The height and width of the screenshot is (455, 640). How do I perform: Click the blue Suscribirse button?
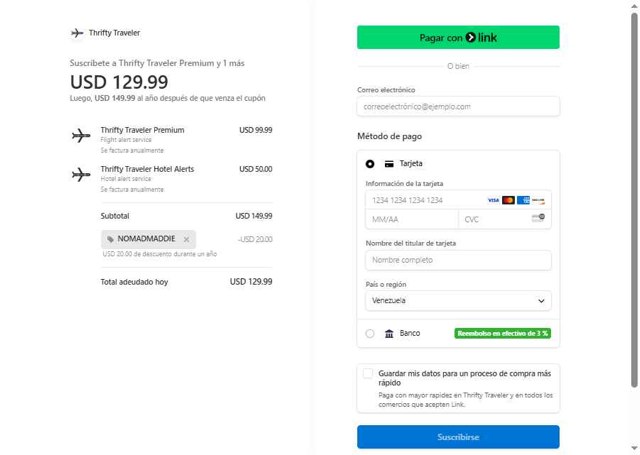point(458,437)
